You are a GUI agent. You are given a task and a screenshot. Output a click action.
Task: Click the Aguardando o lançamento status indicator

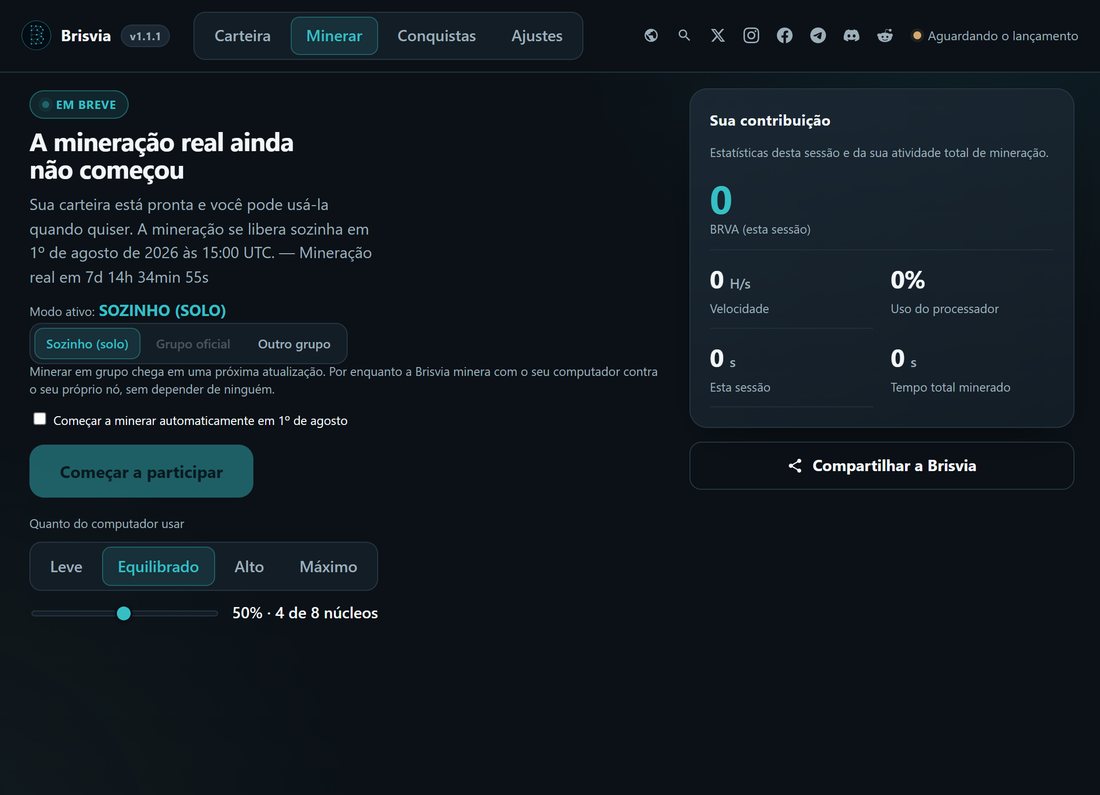[x=995, y=36]
